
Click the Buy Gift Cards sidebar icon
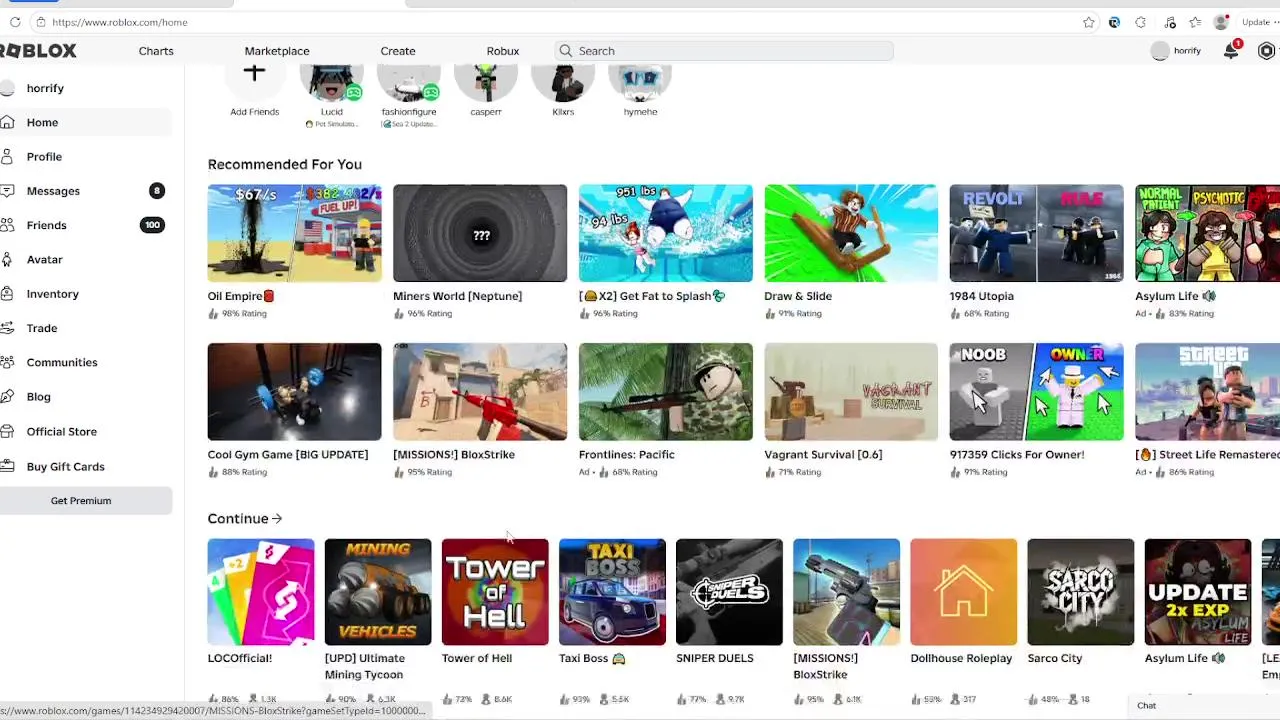point(8,466)
